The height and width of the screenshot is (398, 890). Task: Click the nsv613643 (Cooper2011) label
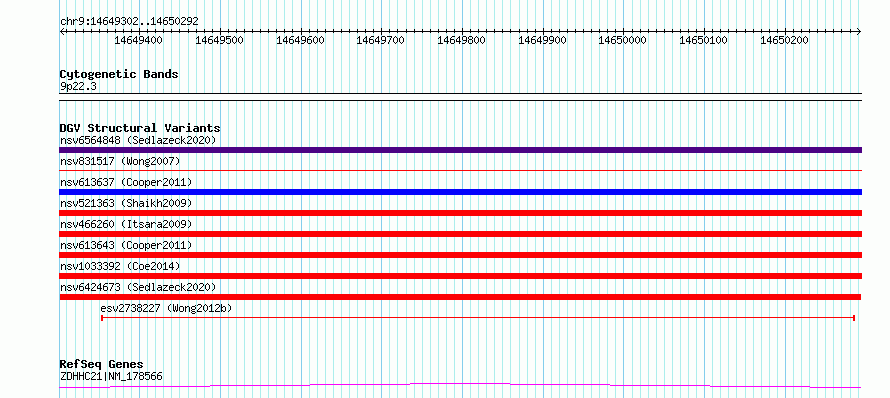(x=126, y=245)
